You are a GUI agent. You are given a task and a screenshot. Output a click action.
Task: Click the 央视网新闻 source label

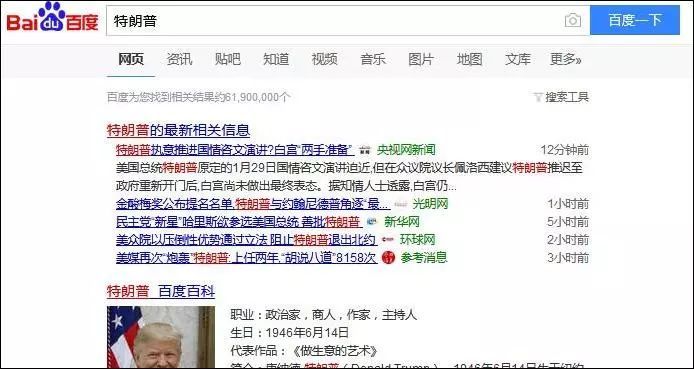click(406, 150)
